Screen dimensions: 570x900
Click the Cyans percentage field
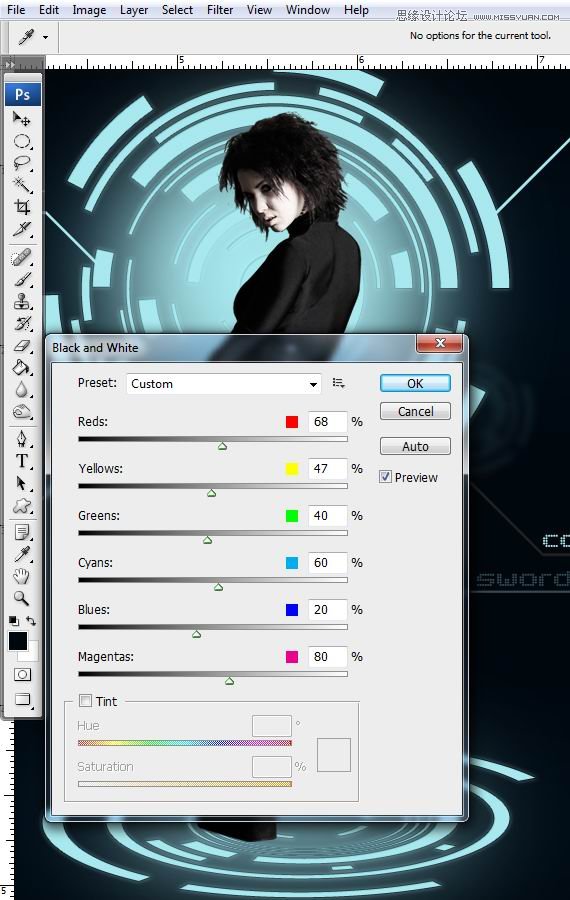pyautogui.click(x=327, y=562)
